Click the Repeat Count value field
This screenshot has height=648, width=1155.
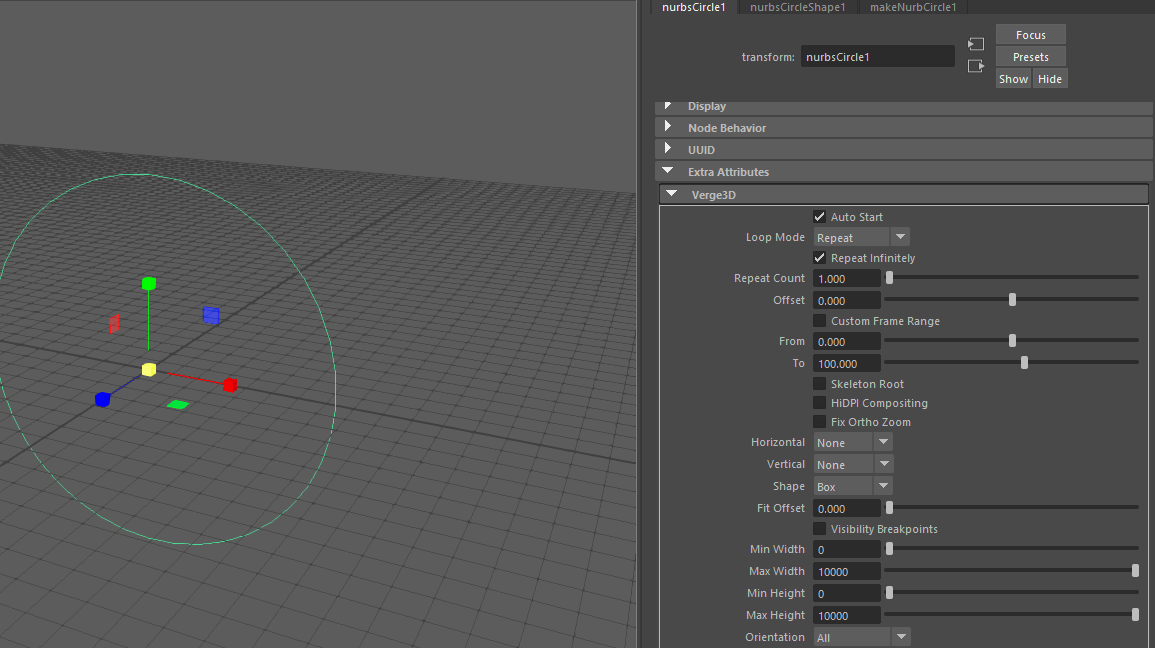click(846, 278)
